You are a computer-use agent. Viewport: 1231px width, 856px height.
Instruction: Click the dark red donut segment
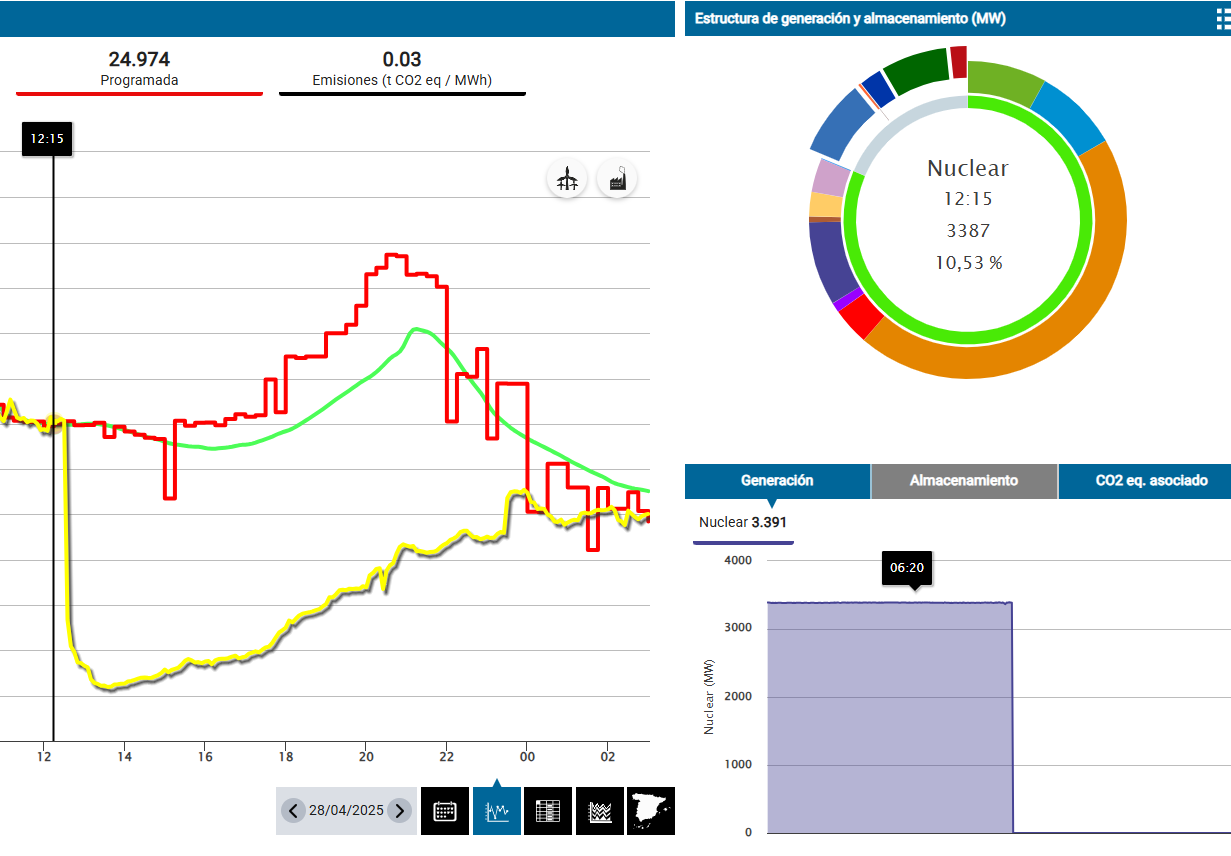tap(959, 62)
